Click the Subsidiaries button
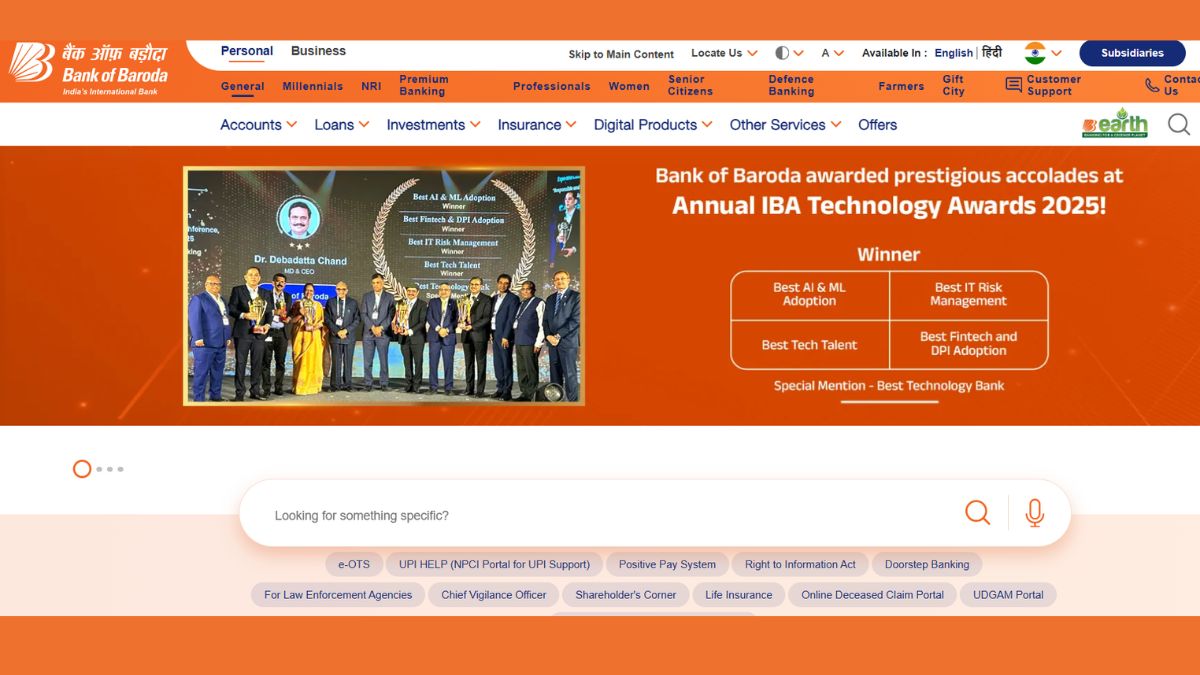Viewport: 1200px width, 675px height. point(1132,53)
